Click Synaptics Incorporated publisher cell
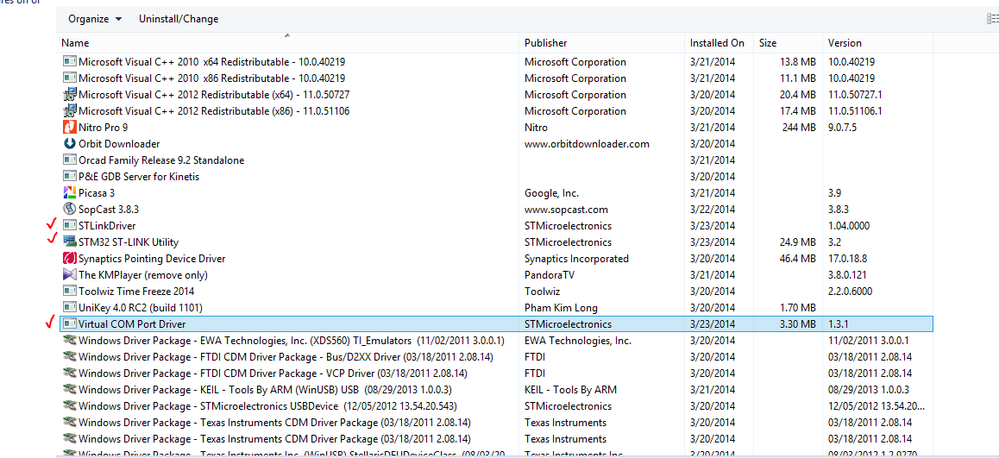999x458 pixels. pos(576,259)
